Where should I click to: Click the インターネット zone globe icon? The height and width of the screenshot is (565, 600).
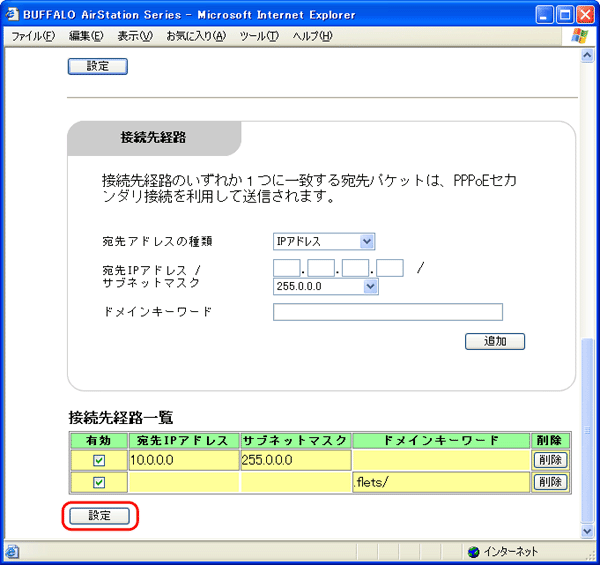pyautogui.click(x=473, y=552)
